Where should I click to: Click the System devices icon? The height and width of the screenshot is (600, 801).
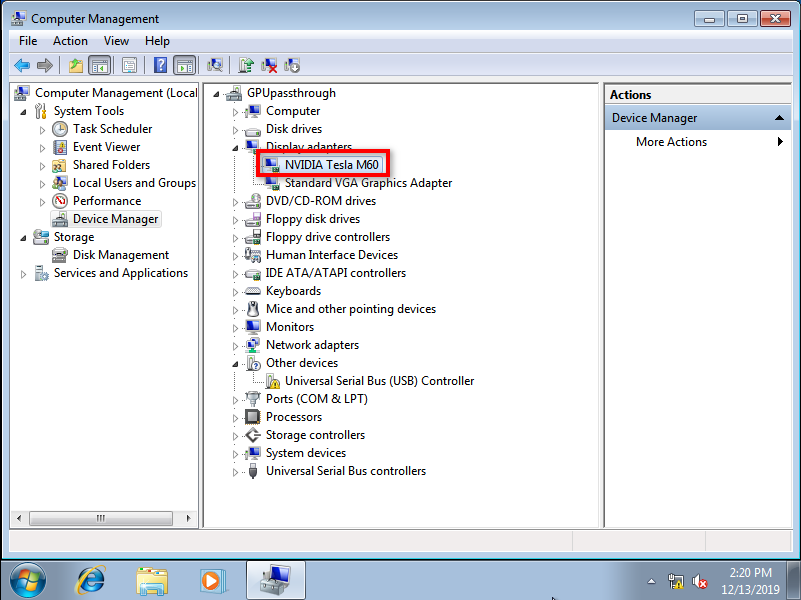[x=253, y=453]
